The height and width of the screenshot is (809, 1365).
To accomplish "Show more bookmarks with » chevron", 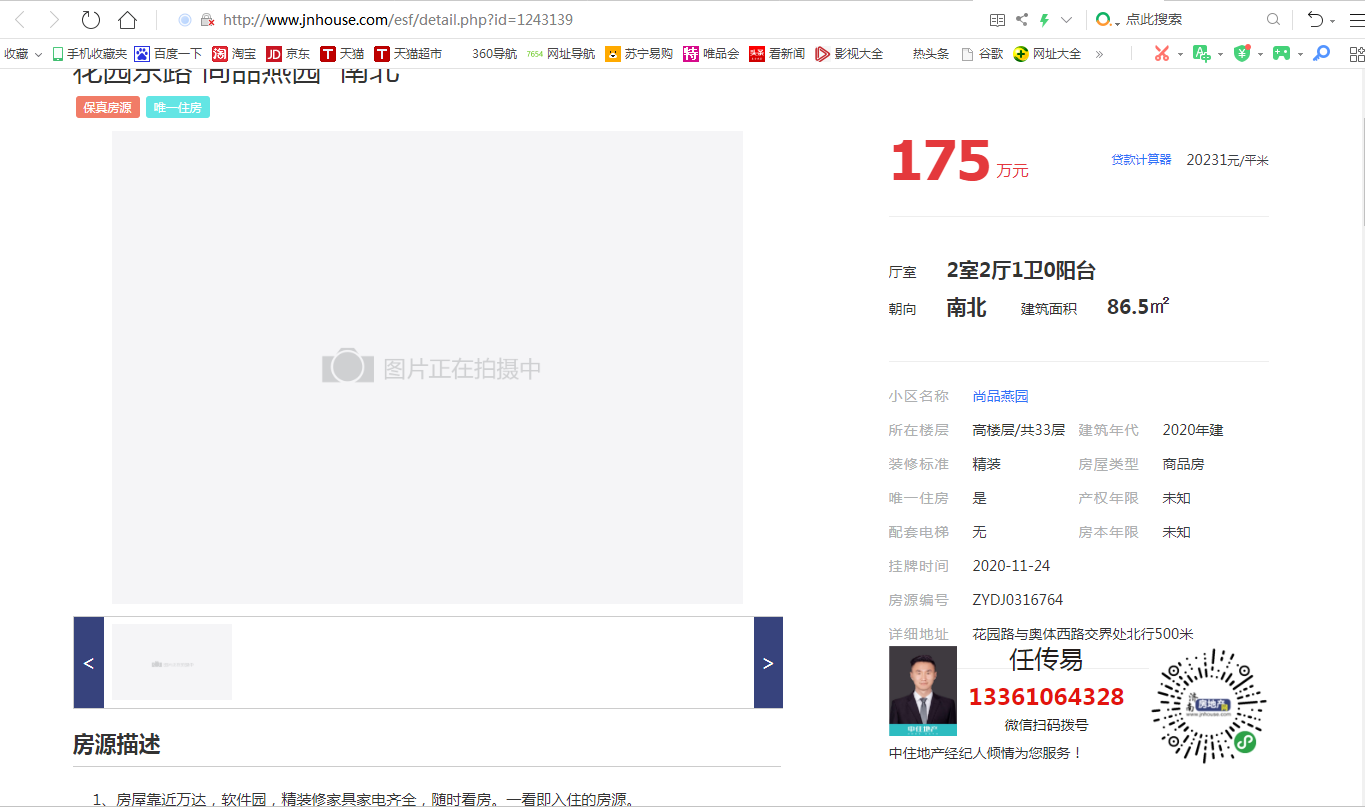I will 1099,54.
